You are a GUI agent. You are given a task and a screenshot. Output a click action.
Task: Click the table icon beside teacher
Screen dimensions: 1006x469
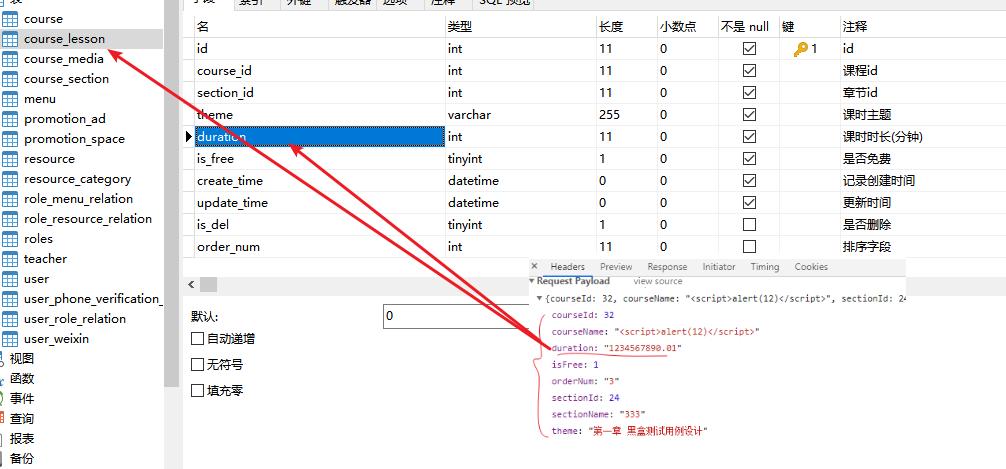tap(10, 259)
